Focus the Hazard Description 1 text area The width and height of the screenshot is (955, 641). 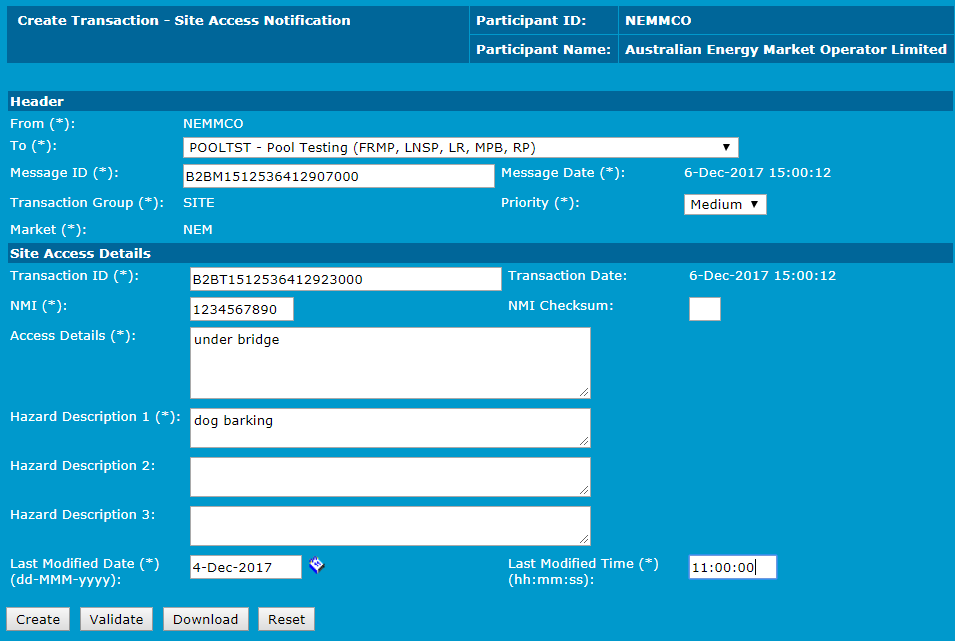[389, 427]
